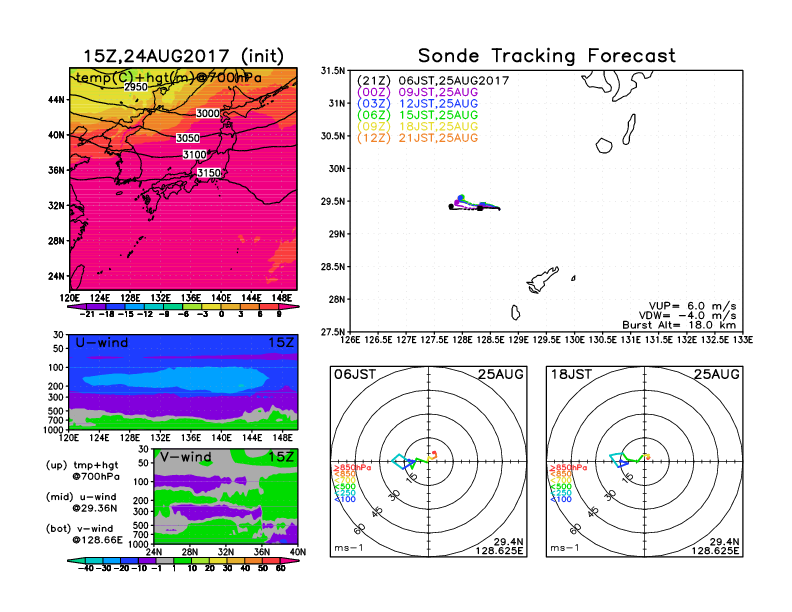Click the "U-wind" panel label
This screenshot has height=612, width=792.
click(102, 343)
